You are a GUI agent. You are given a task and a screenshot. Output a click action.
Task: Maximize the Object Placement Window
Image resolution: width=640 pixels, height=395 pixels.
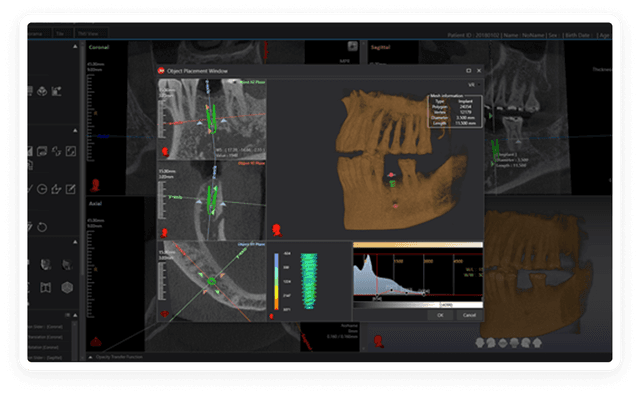click(469, 71)
